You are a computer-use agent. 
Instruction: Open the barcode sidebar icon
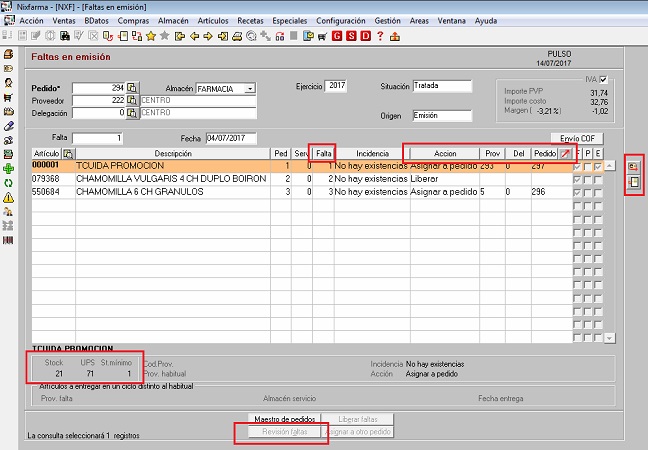[x=8, y=240]
